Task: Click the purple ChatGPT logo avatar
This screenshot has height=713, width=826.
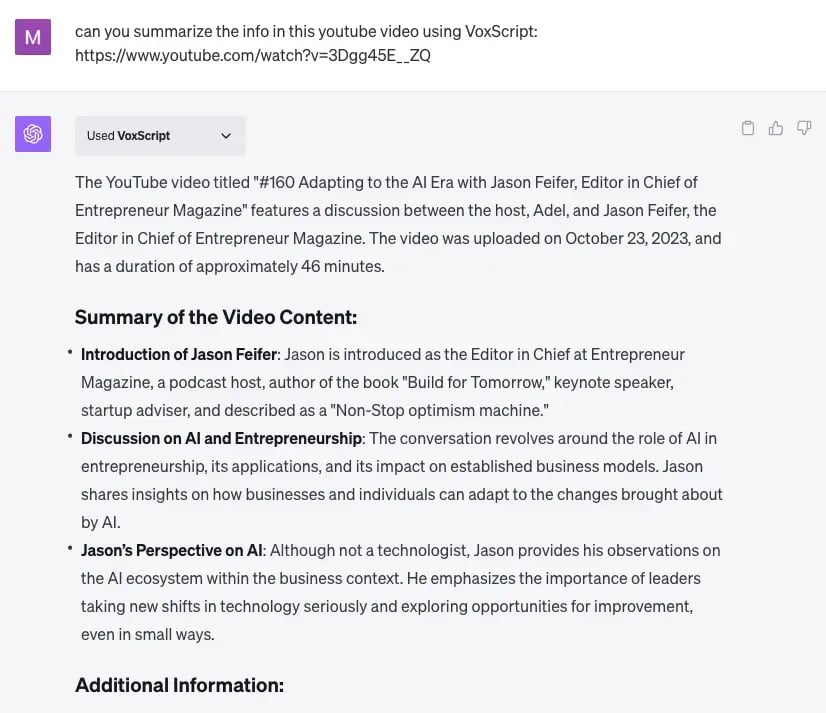Action: point(33,134)
